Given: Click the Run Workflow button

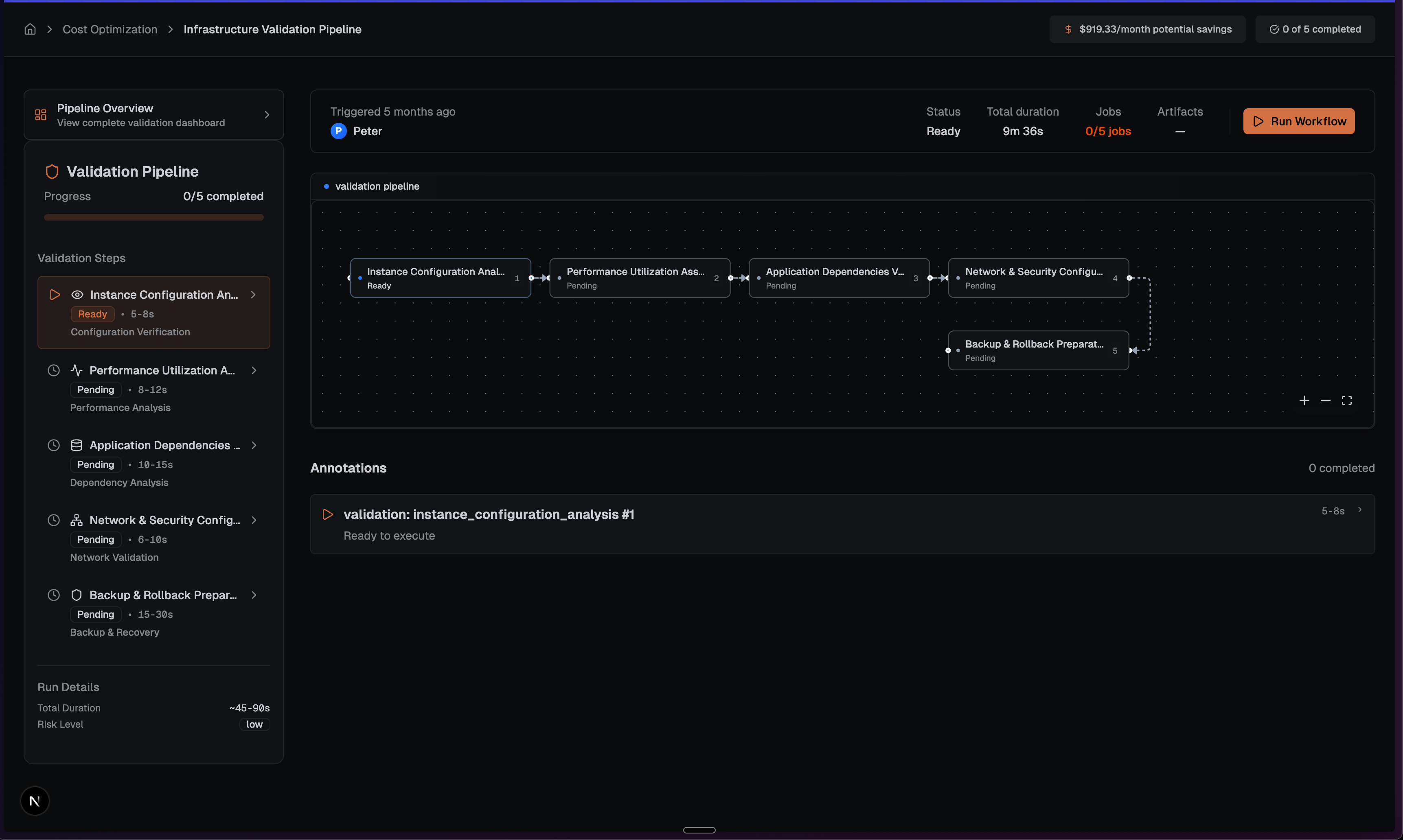Looking at the screenshot, I should point(1298,122).
